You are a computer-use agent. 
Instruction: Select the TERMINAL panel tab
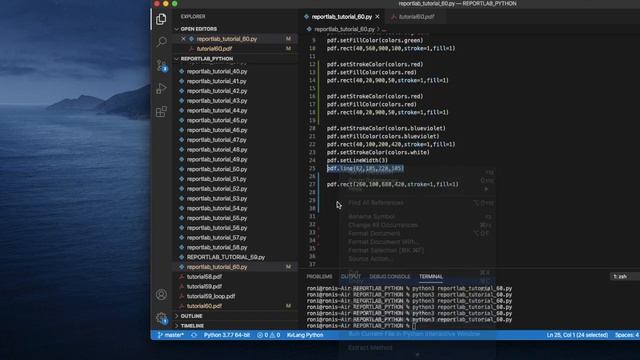tap(431, 277)
